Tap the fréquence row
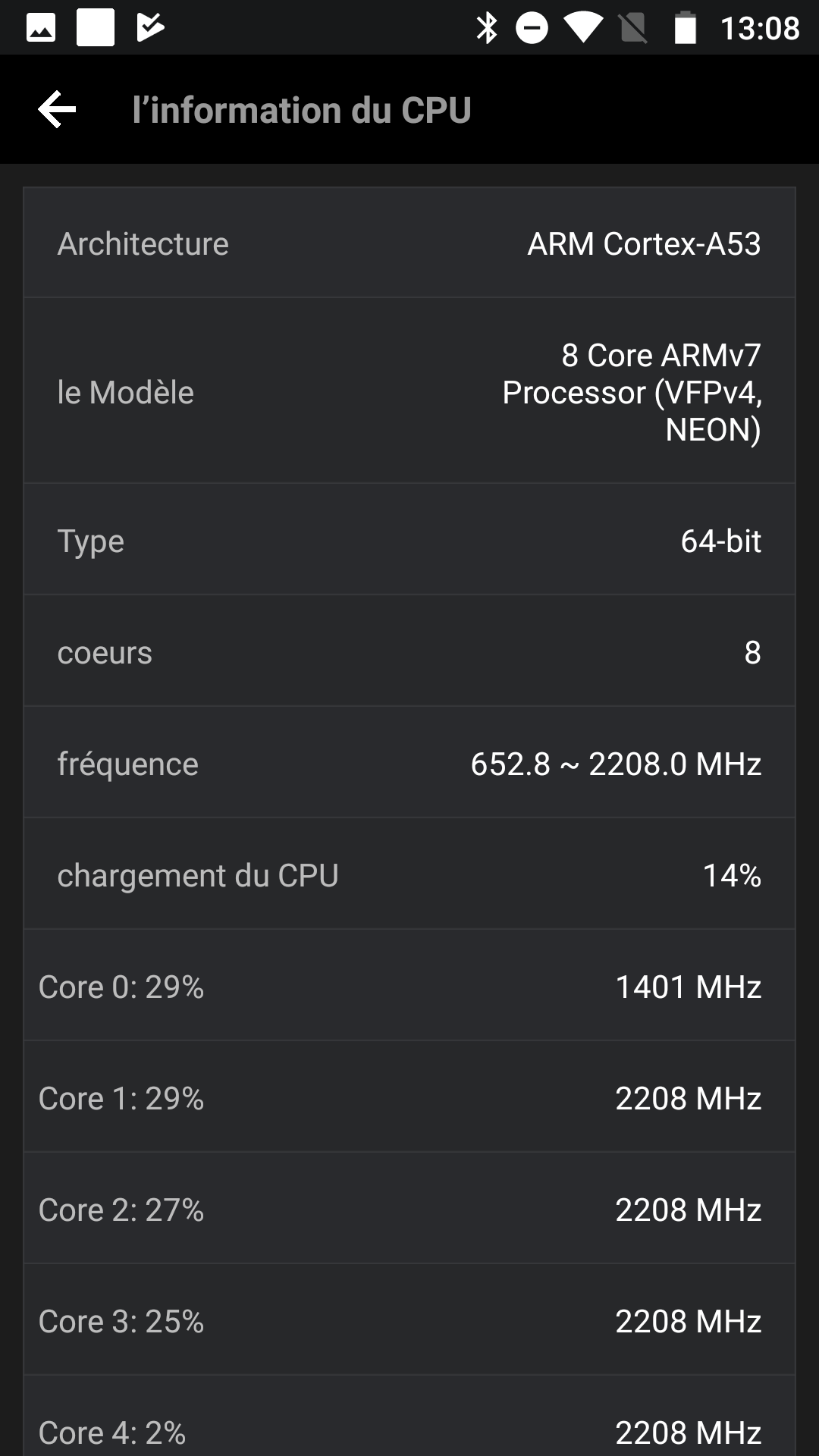Image resolution: width=819 pixels, height=1456 pixels. (409, 764)
